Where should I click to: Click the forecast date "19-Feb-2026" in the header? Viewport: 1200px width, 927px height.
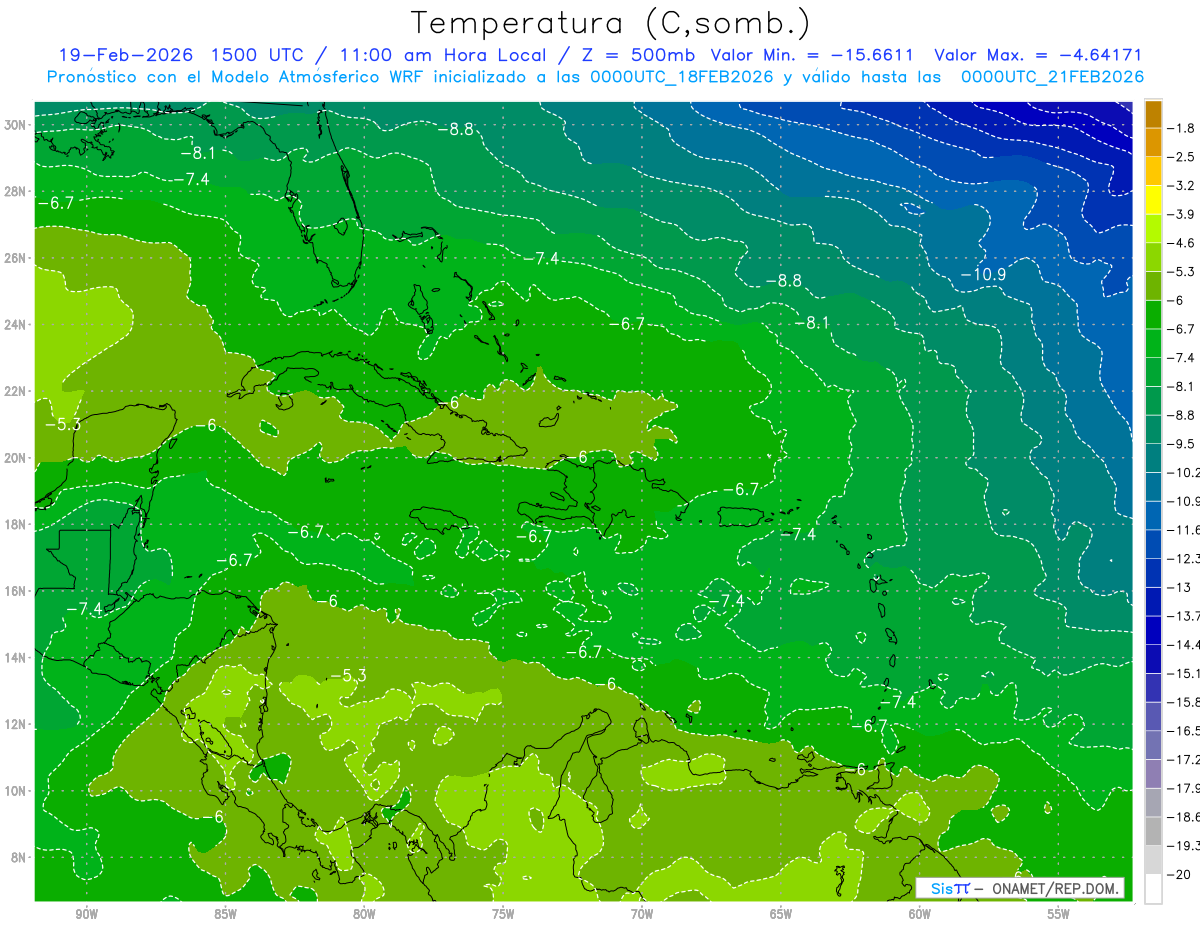point(127,55)
